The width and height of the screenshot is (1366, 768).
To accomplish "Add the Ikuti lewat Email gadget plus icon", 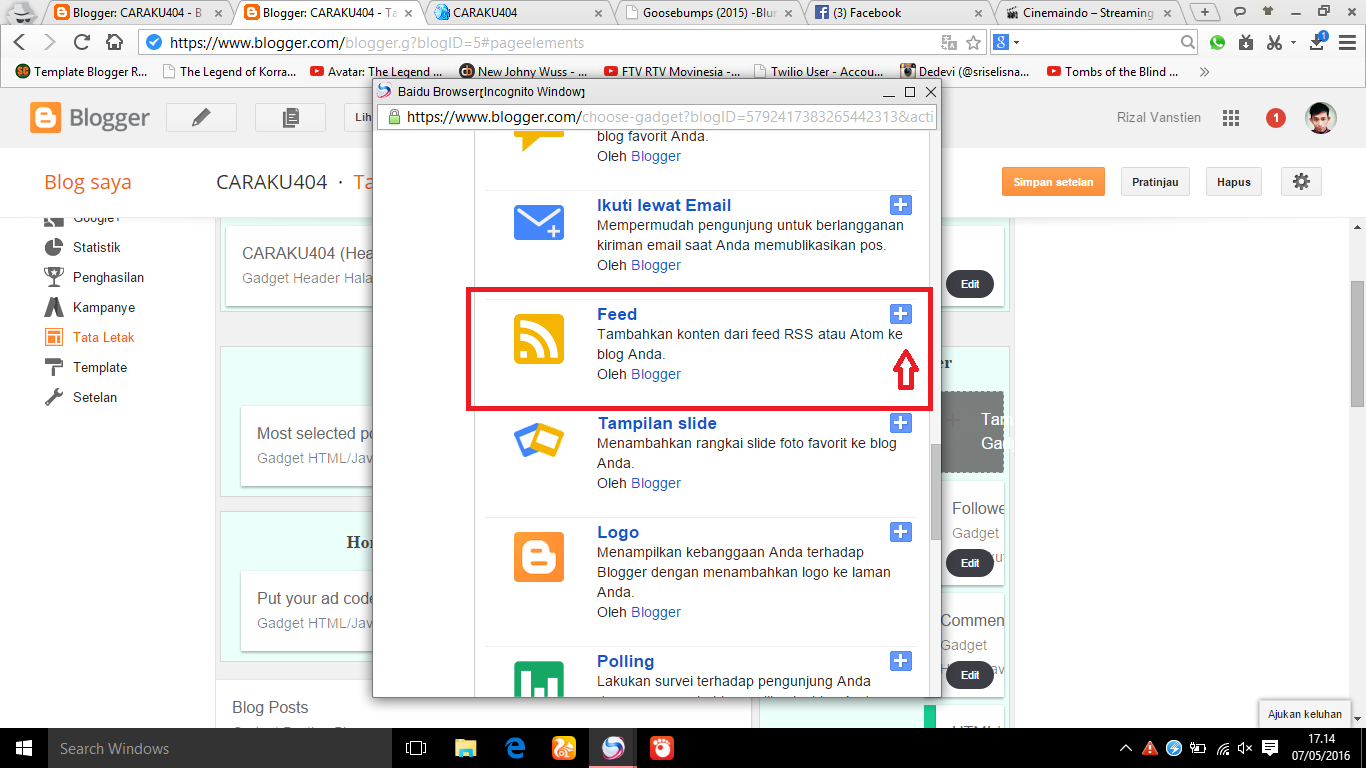I will 900,204.
